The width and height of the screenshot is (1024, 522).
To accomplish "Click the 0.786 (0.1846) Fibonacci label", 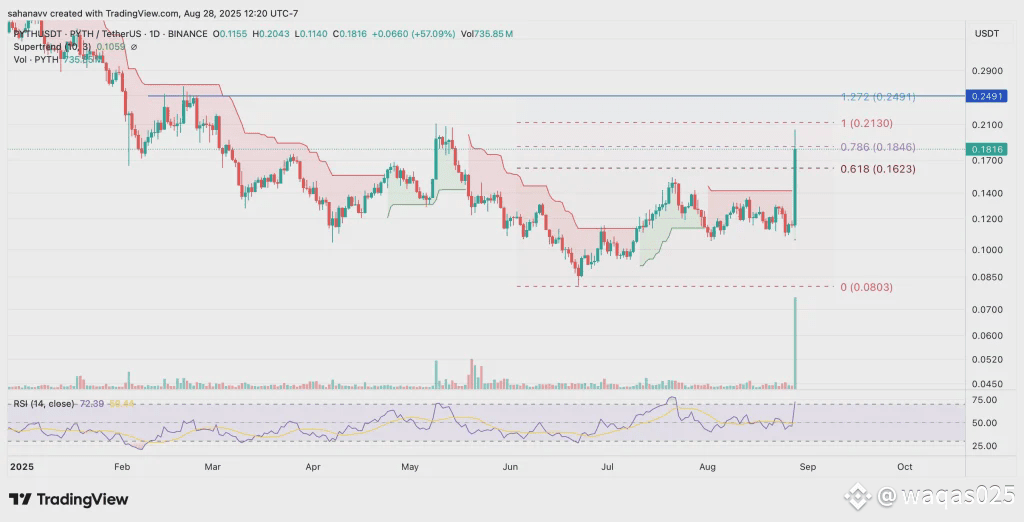I will pos(878,146).
